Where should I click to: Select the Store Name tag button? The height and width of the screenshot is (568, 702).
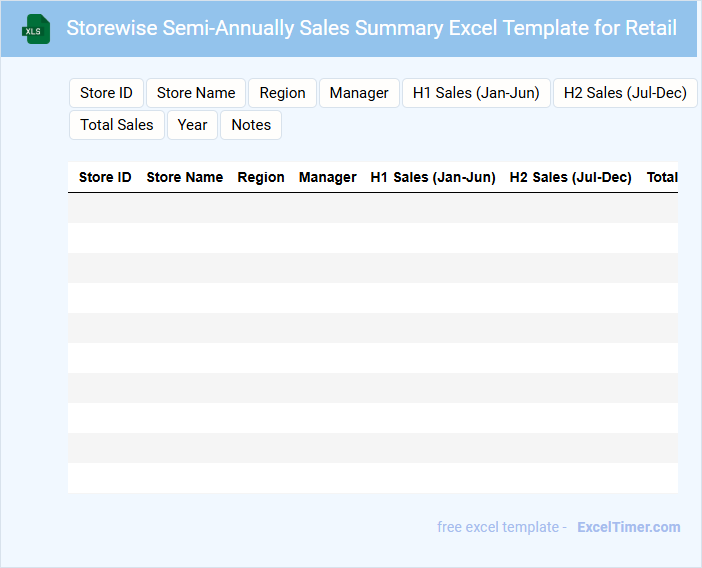click(x=196, y=93)
